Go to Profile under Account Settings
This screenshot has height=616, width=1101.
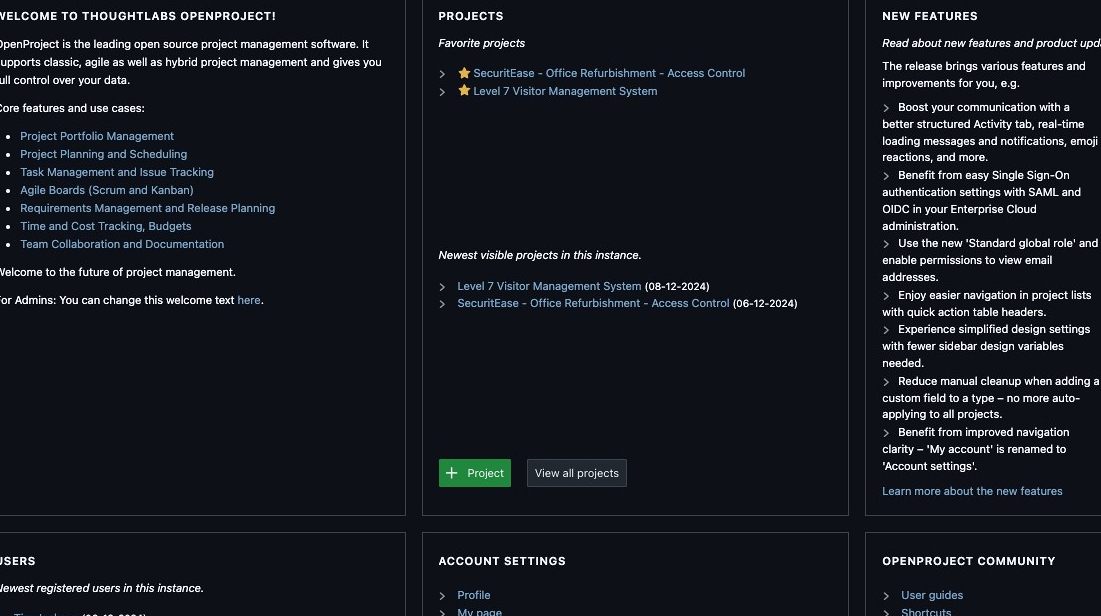(473, 595)
